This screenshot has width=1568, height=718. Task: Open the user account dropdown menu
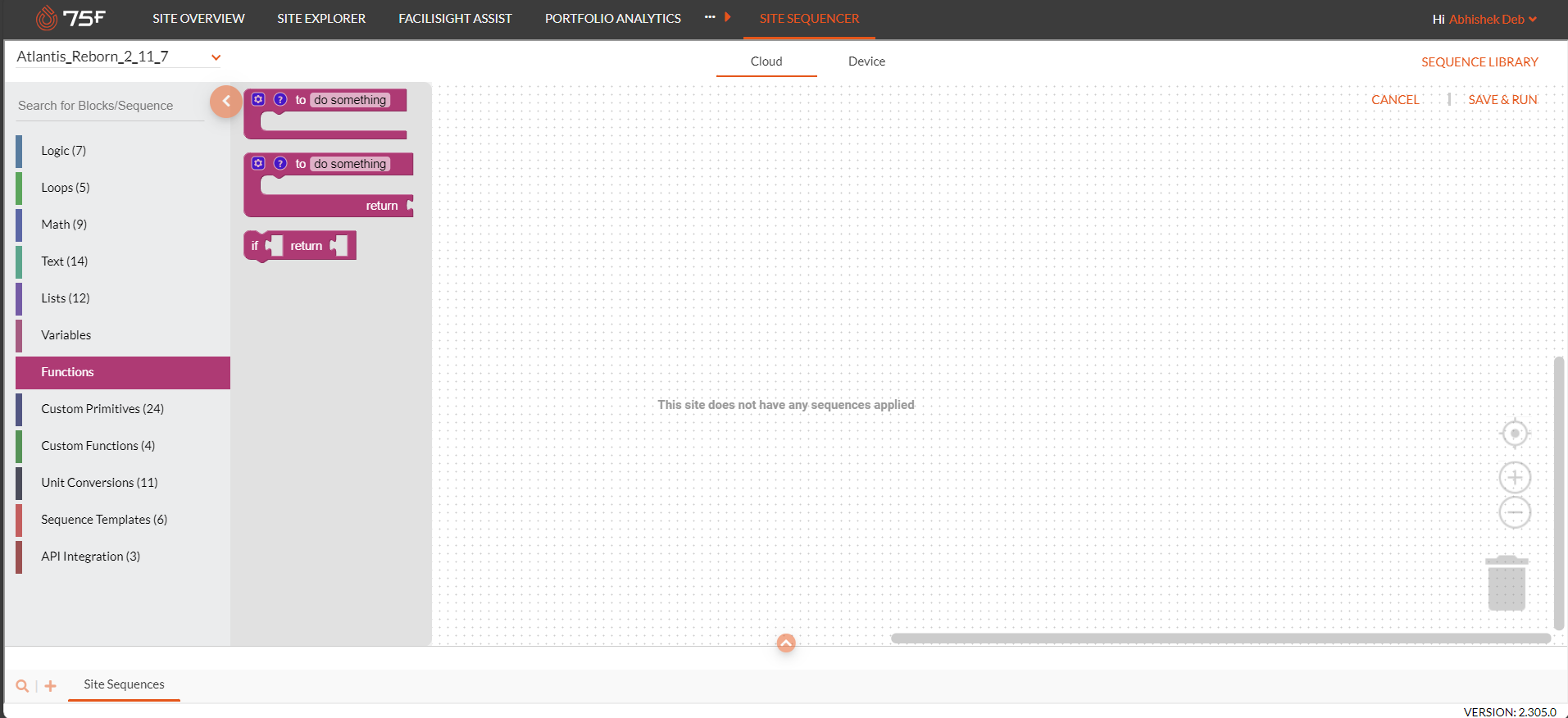[x=1532, y=19]
